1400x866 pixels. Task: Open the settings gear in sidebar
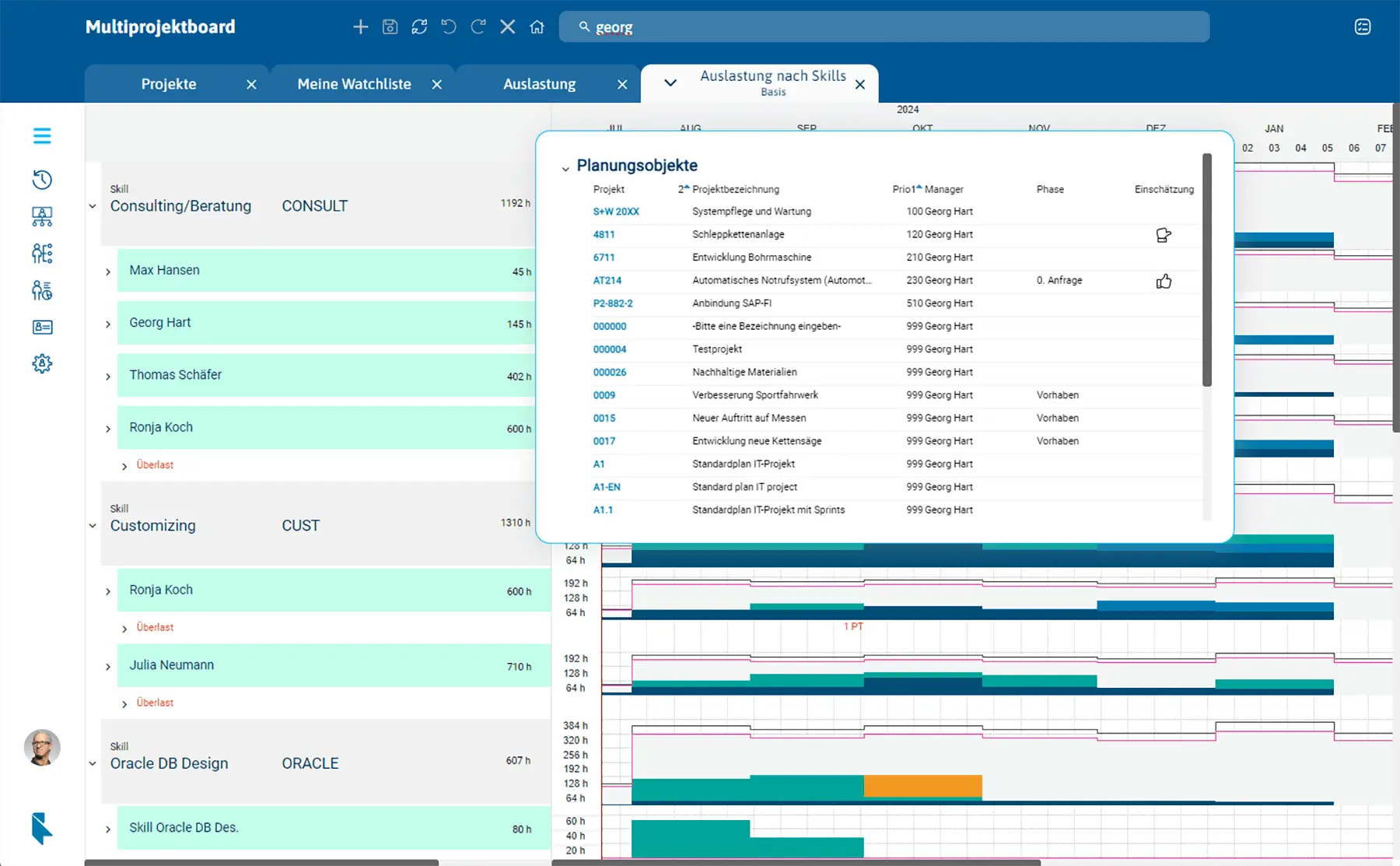[x=42, y=363]
